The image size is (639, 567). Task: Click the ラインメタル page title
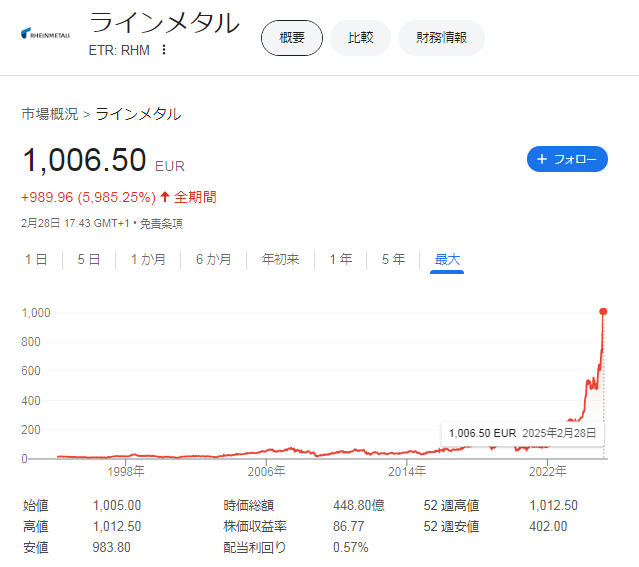coord(164,22)
